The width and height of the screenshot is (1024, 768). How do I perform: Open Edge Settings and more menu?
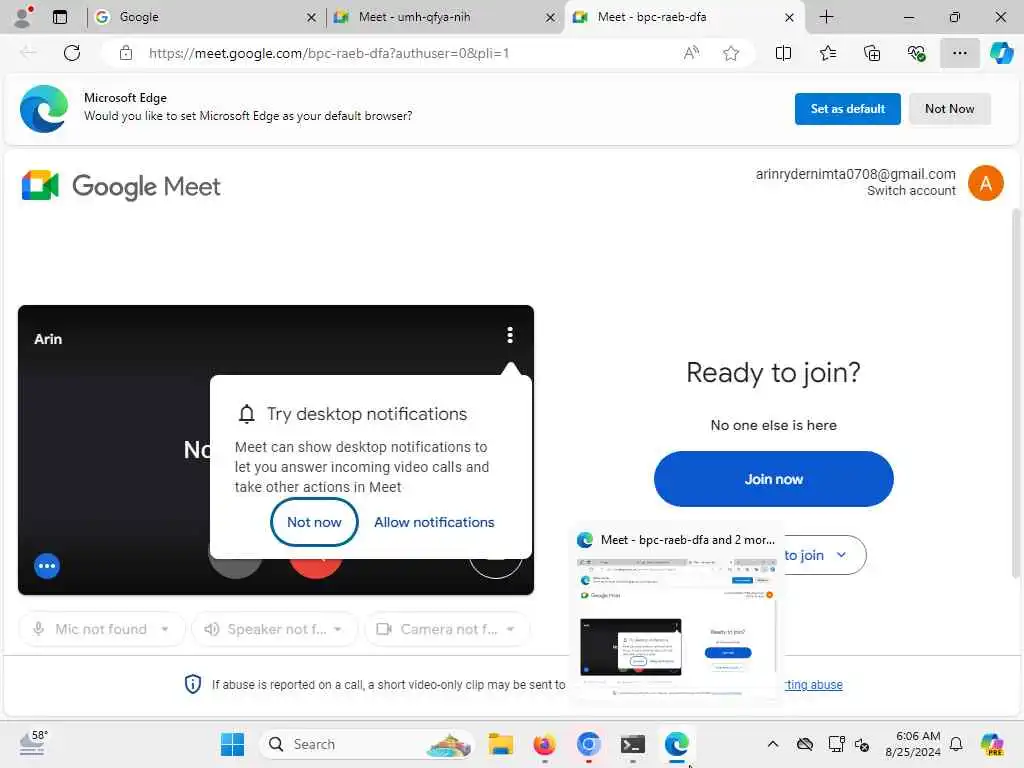[x=959, y=53]
